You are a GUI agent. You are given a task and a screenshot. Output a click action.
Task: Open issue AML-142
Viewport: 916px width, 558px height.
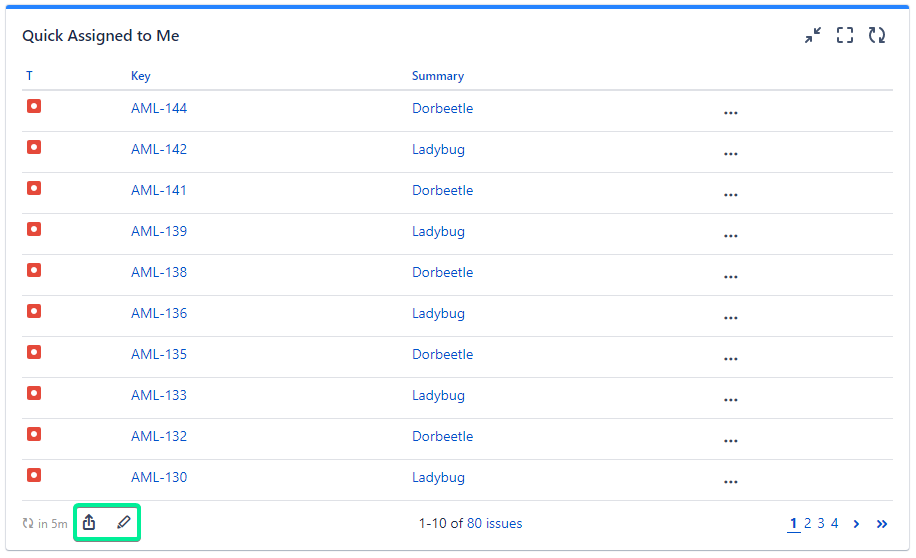(159, 149)
